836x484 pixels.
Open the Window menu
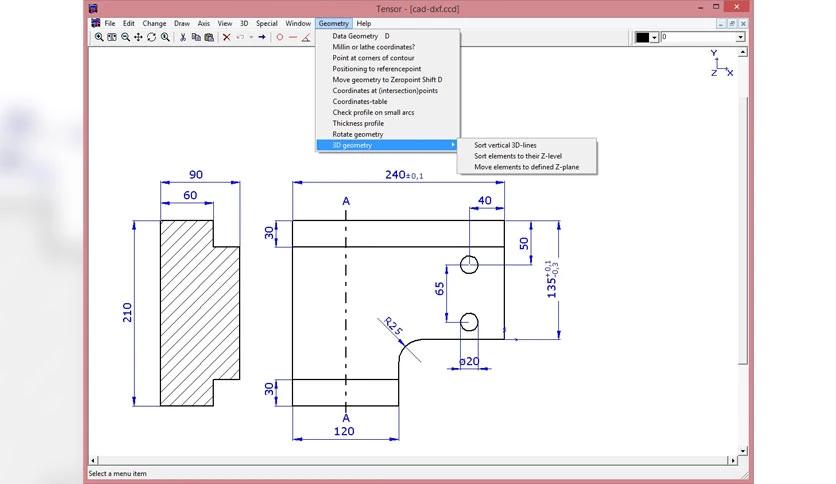[298, 23]
